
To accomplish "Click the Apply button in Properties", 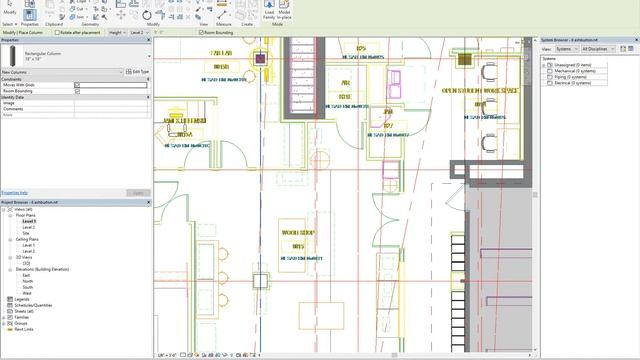I will [138, 193].
